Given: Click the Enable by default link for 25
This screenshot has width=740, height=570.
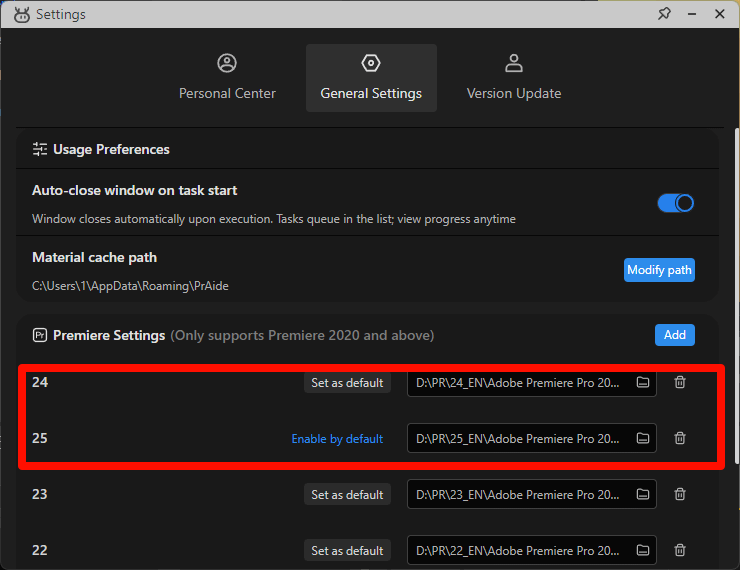Looking at the screenshot, I should [x=337, y=439].
